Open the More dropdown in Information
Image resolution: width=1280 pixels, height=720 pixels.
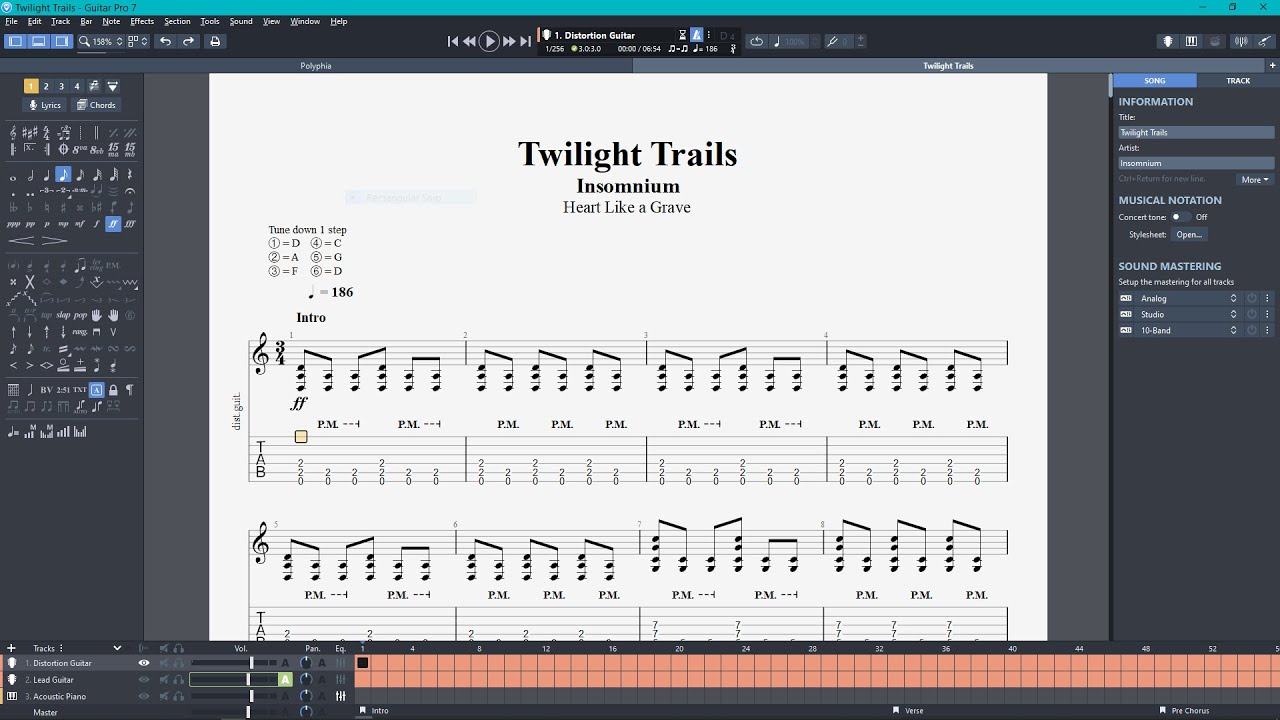pos(1255,180)
